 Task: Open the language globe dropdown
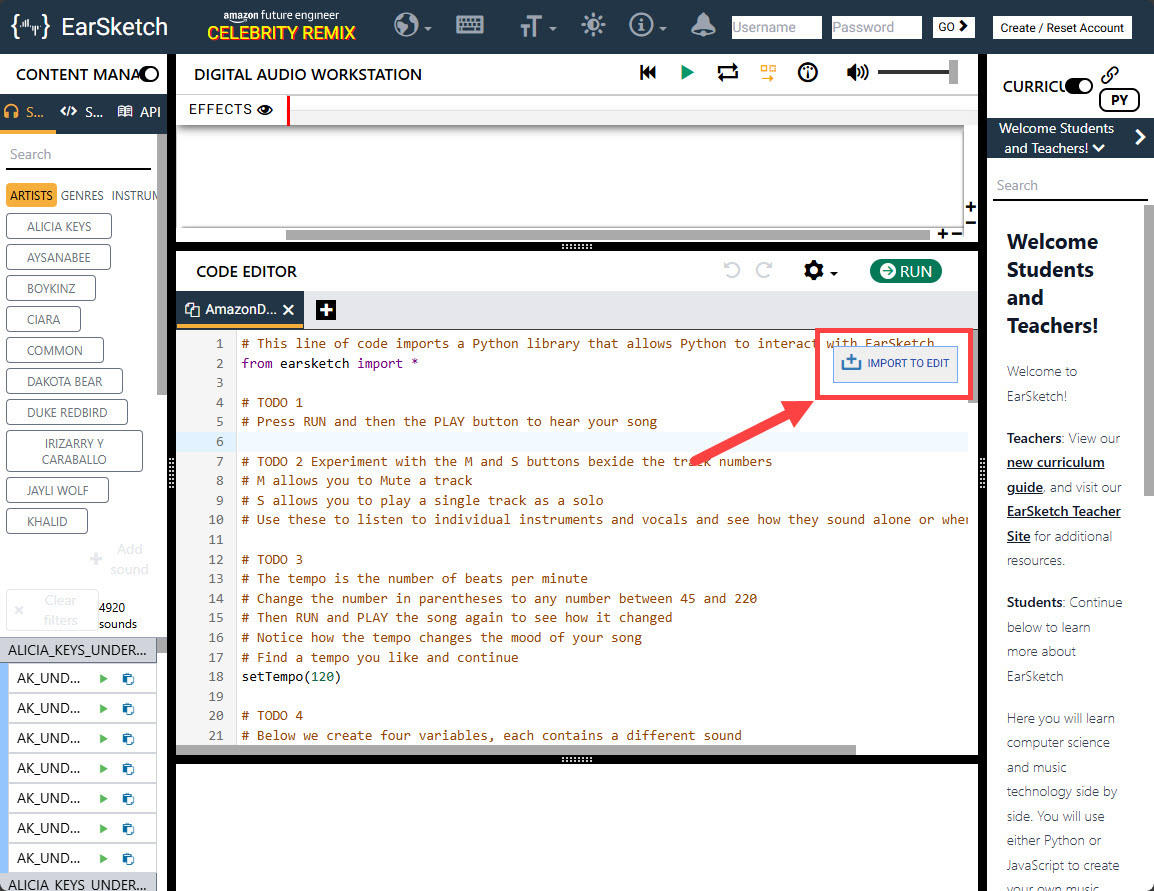pos(412,26)
